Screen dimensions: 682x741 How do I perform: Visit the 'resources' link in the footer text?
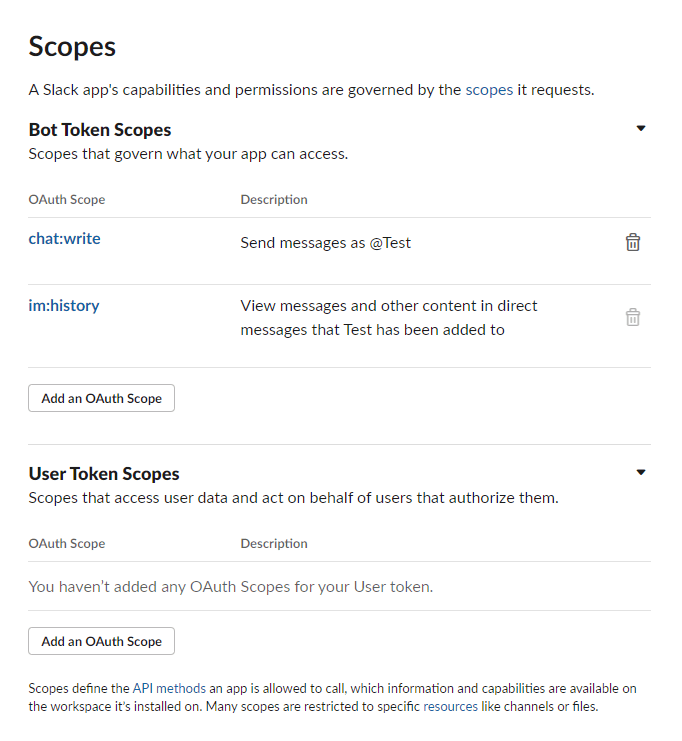click(x=450, y=706)
